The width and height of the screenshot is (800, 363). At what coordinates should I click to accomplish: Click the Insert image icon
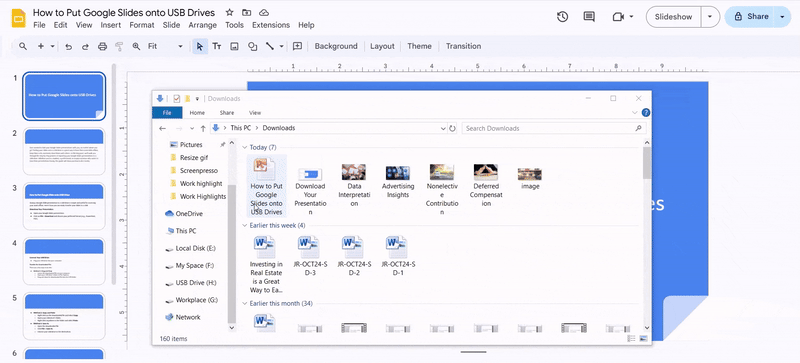[x=235, y=46]
